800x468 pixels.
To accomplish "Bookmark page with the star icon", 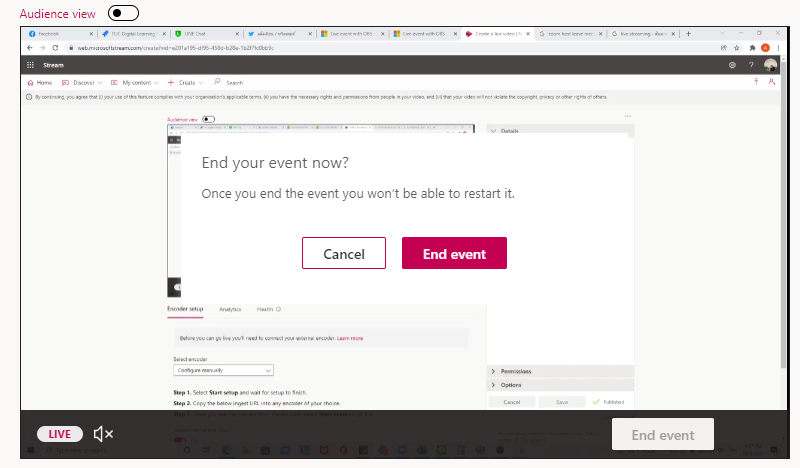I will click(736, 48).
